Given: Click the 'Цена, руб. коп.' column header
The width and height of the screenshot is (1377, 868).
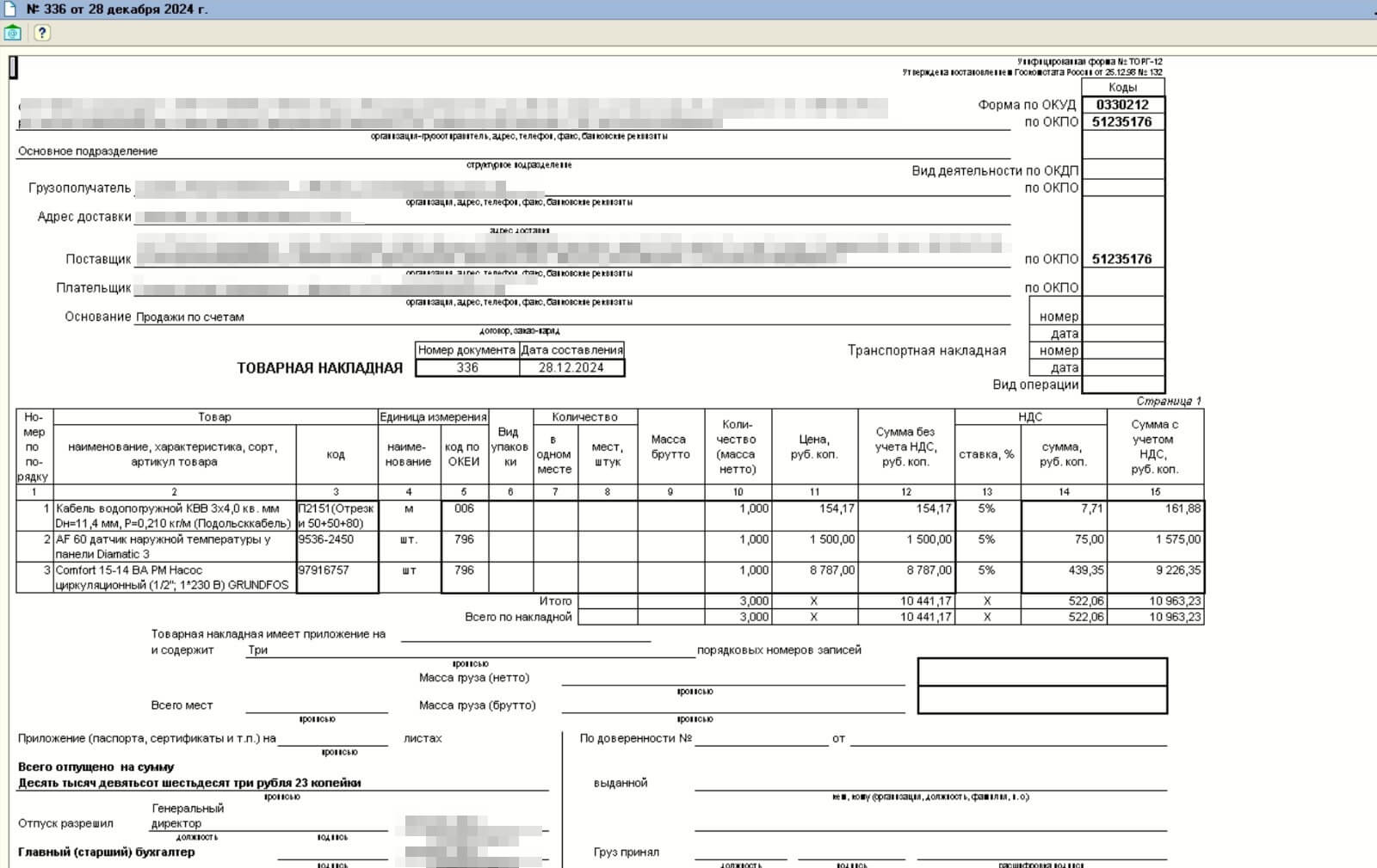Looking at the screenshot, I should pyautogui.click(x=814, y=446).
